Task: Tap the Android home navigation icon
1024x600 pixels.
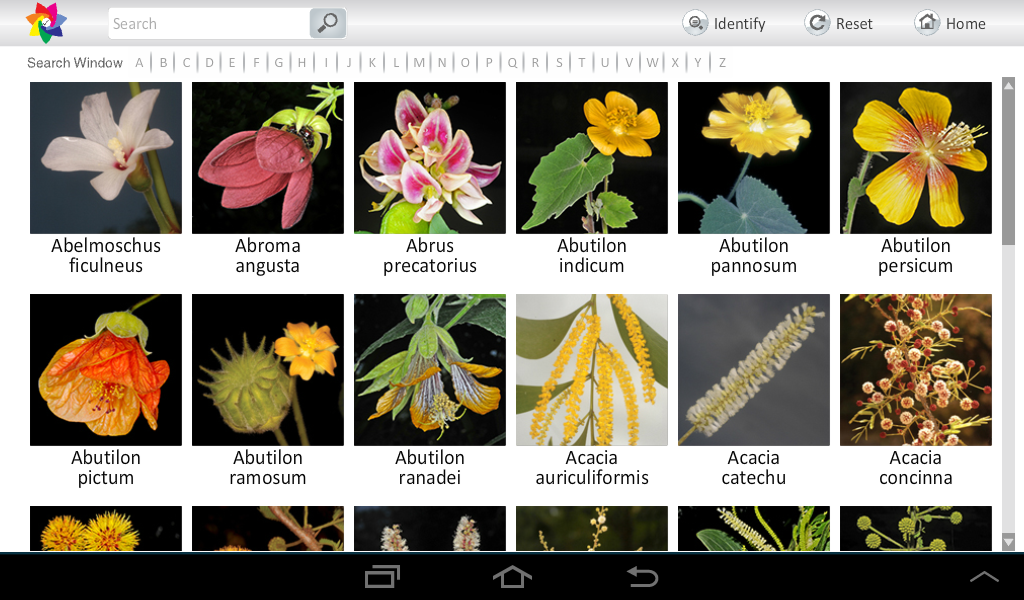Action: point(512,576)
